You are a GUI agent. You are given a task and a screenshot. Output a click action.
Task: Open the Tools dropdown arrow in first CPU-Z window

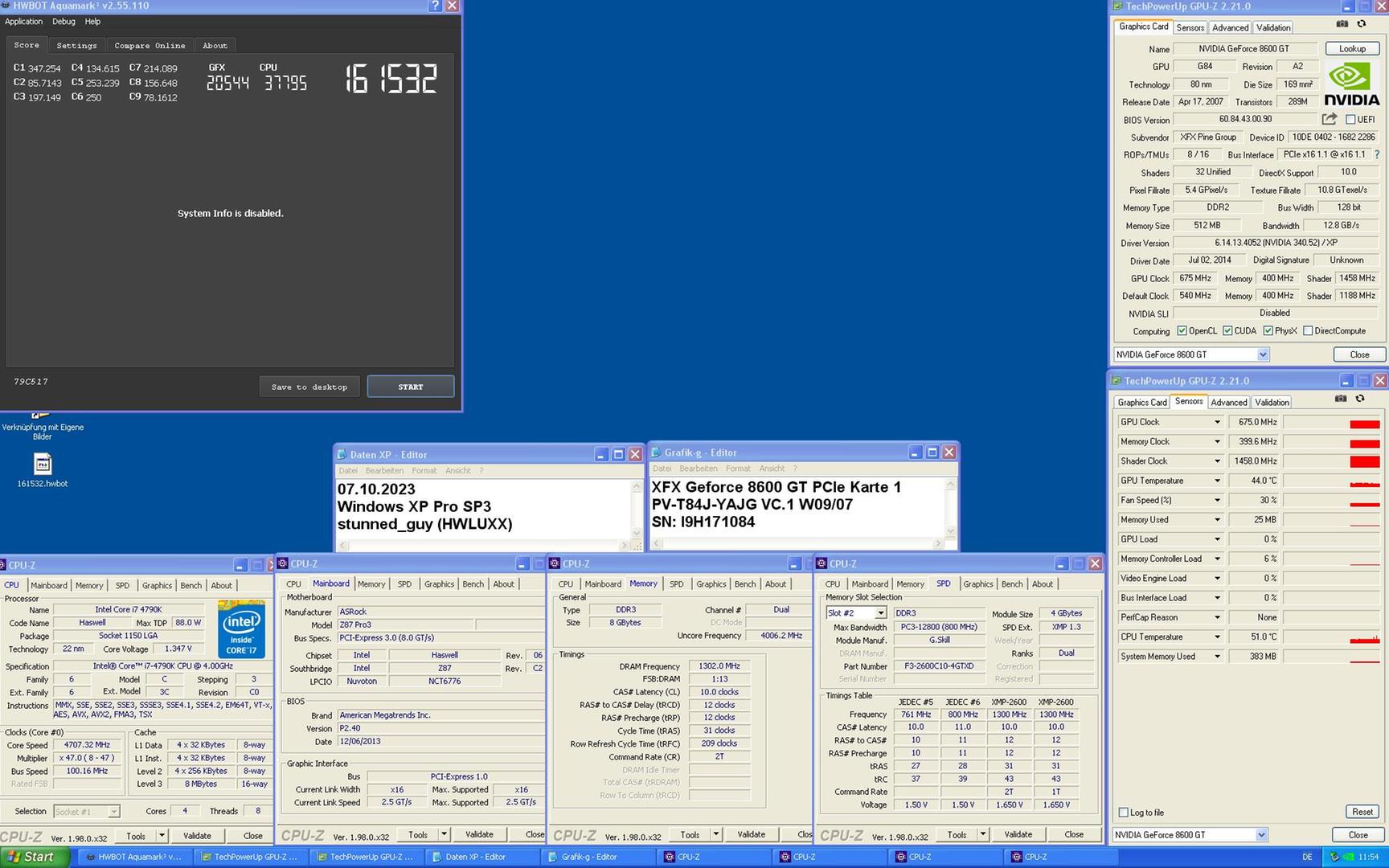(x=162, y=836)
